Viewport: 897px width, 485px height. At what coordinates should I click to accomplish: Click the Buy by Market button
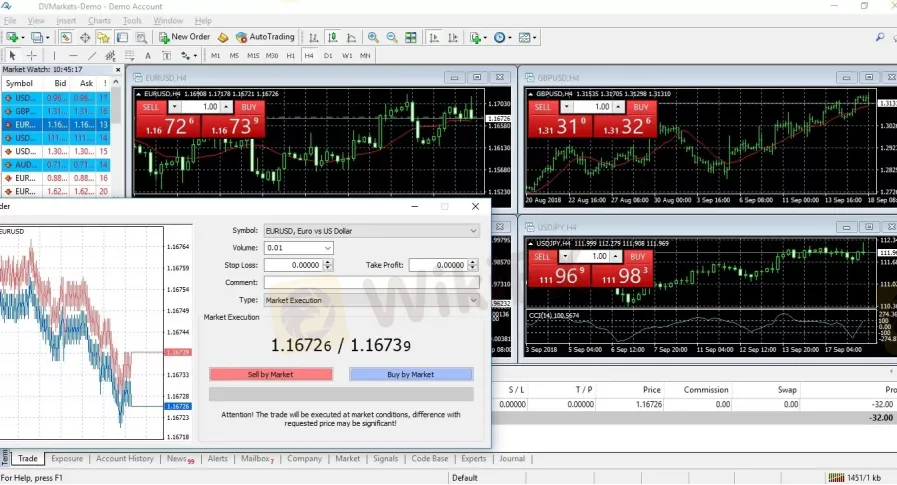[410, 374]
